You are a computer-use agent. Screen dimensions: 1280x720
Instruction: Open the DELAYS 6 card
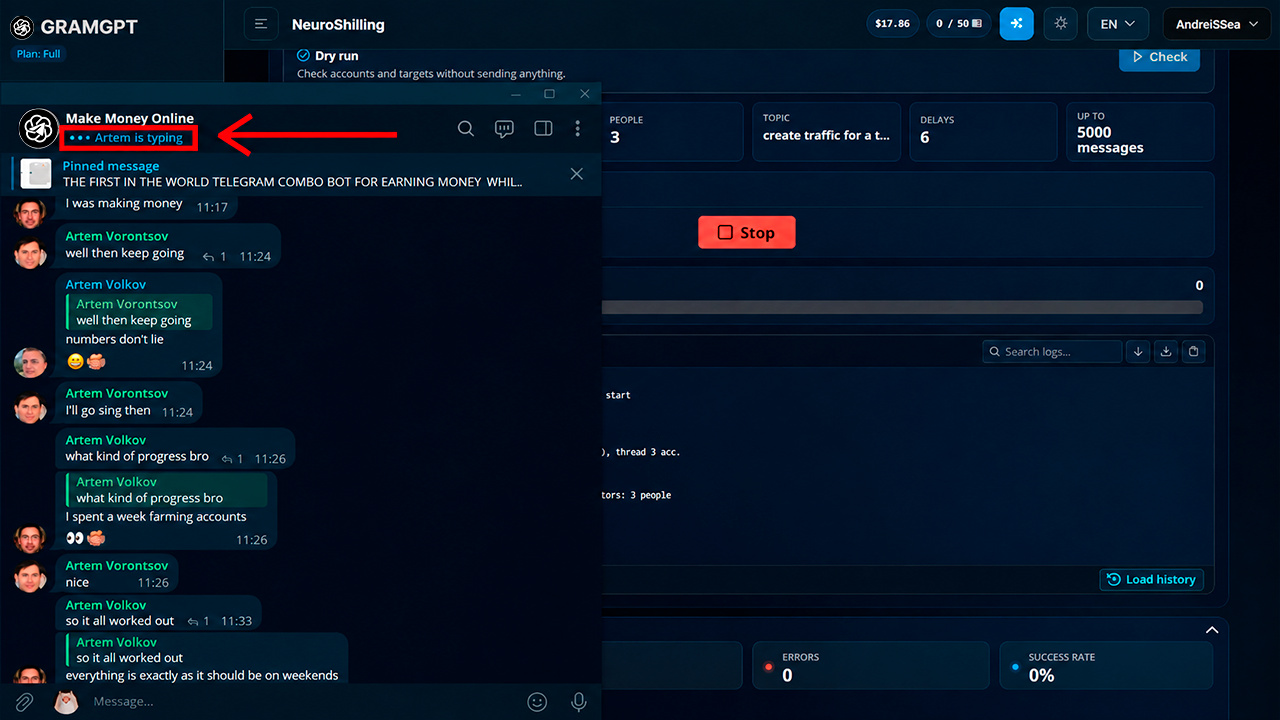[983, 132]
